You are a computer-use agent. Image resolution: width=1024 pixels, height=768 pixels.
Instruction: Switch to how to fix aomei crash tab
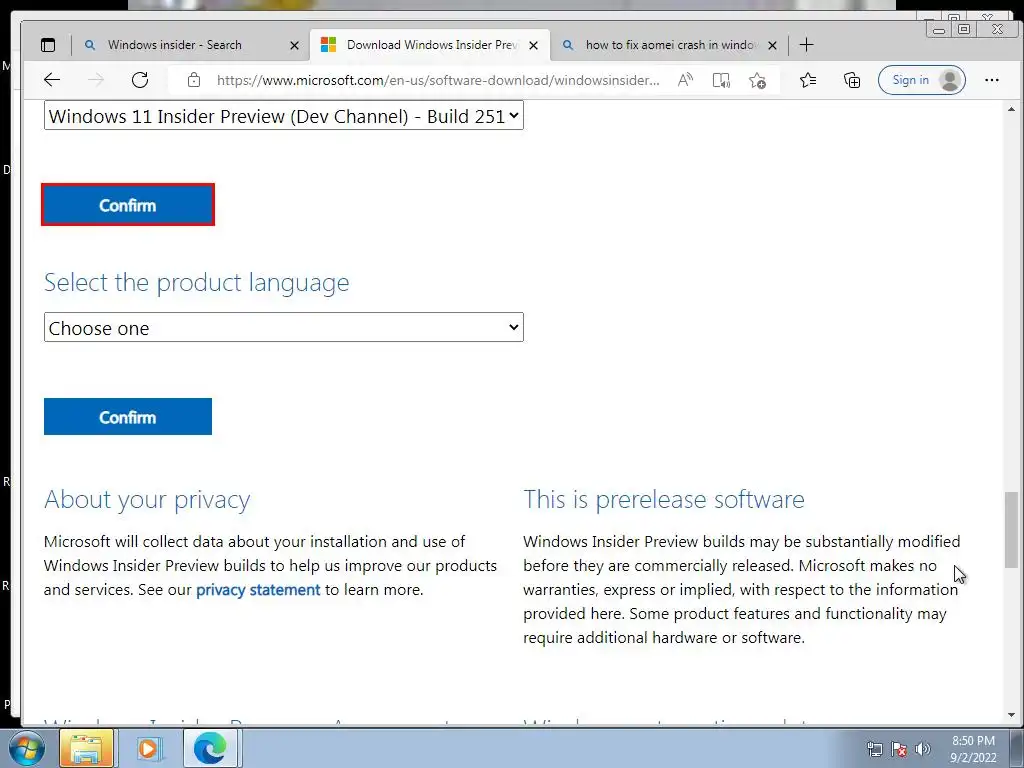(x=669, y=45)
